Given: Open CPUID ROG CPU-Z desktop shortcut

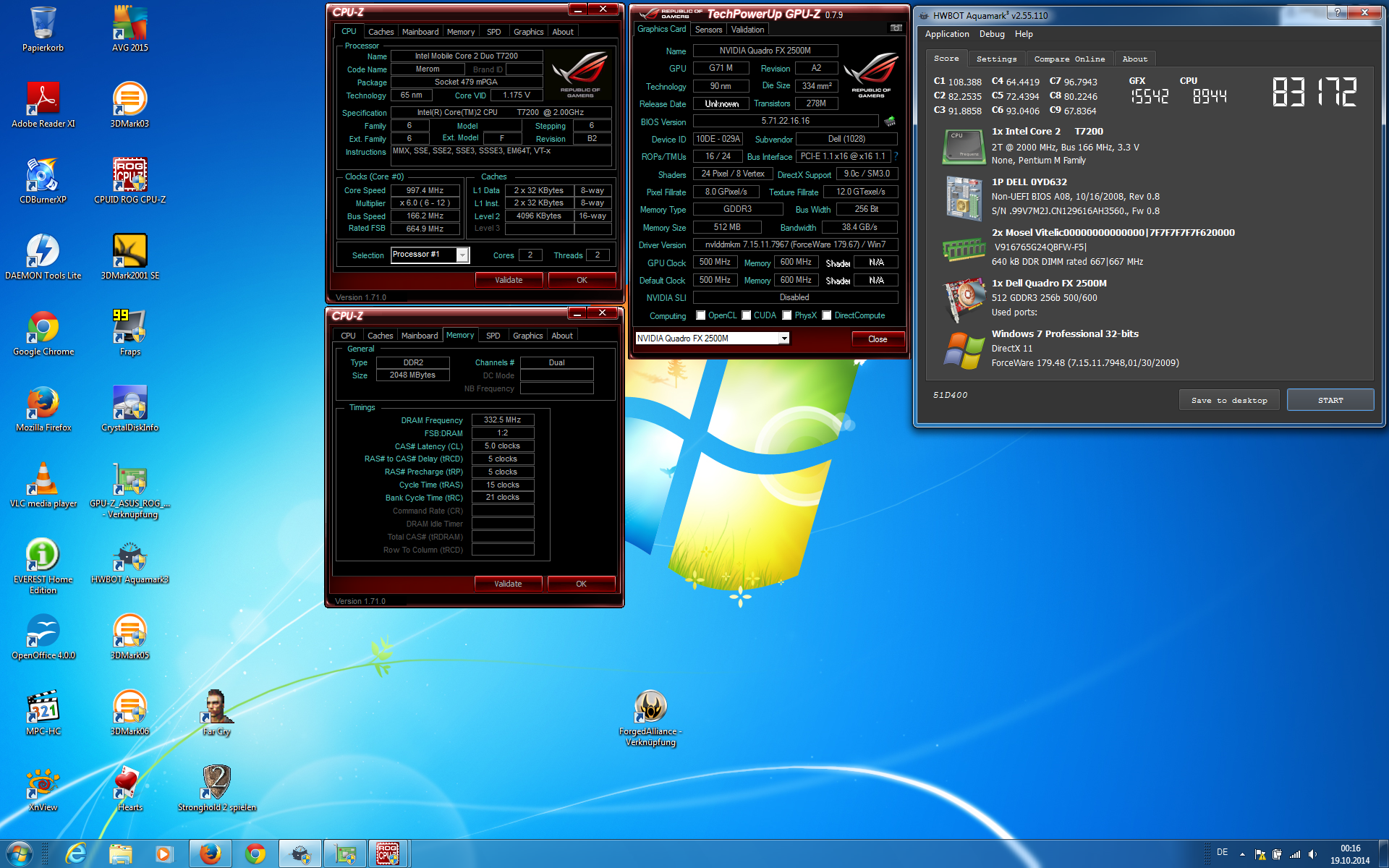Looking at the screenshot, I should tap(130, 181).
